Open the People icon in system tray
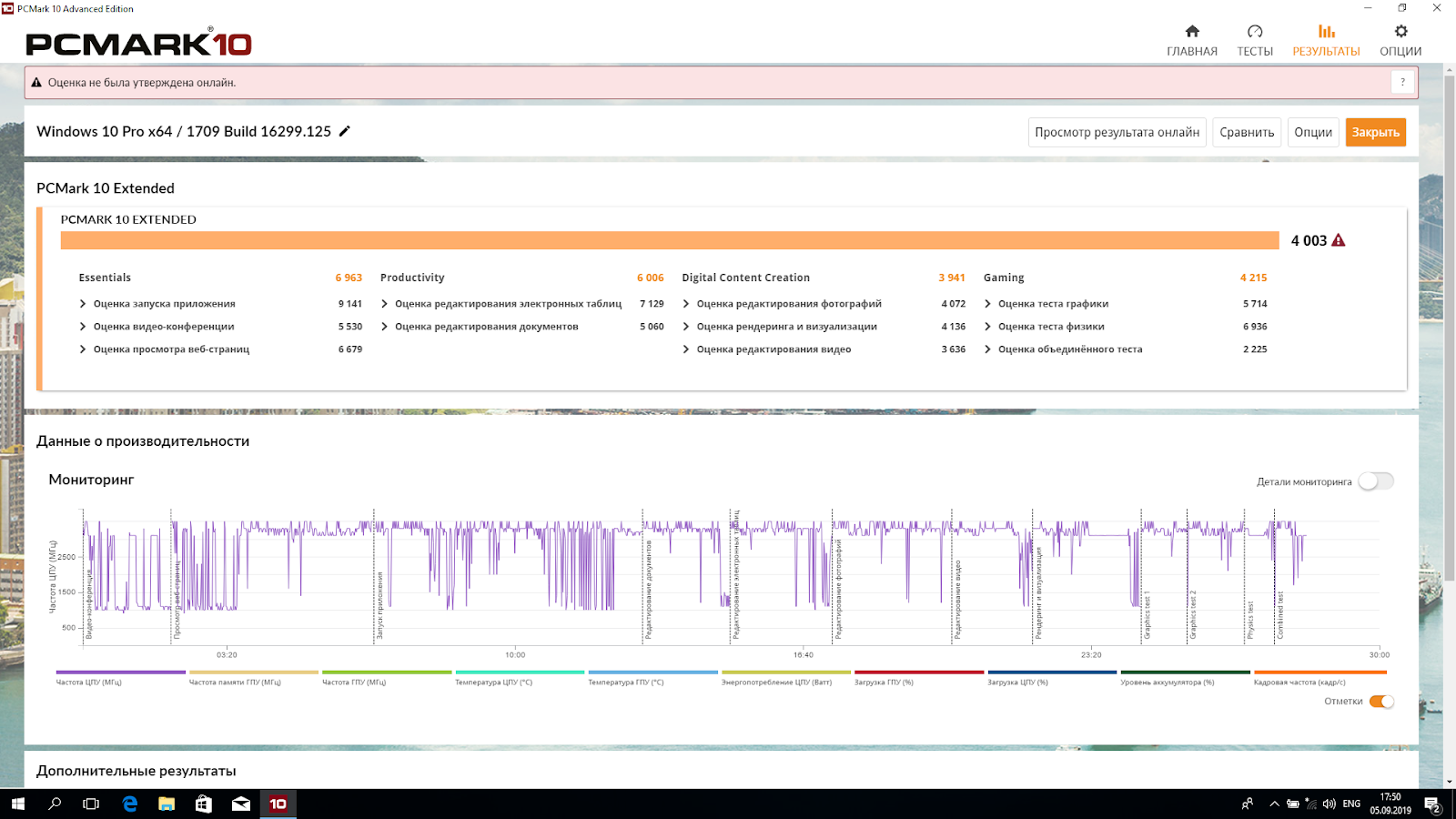This screenshot has height=819, width=1456. 1248,804
